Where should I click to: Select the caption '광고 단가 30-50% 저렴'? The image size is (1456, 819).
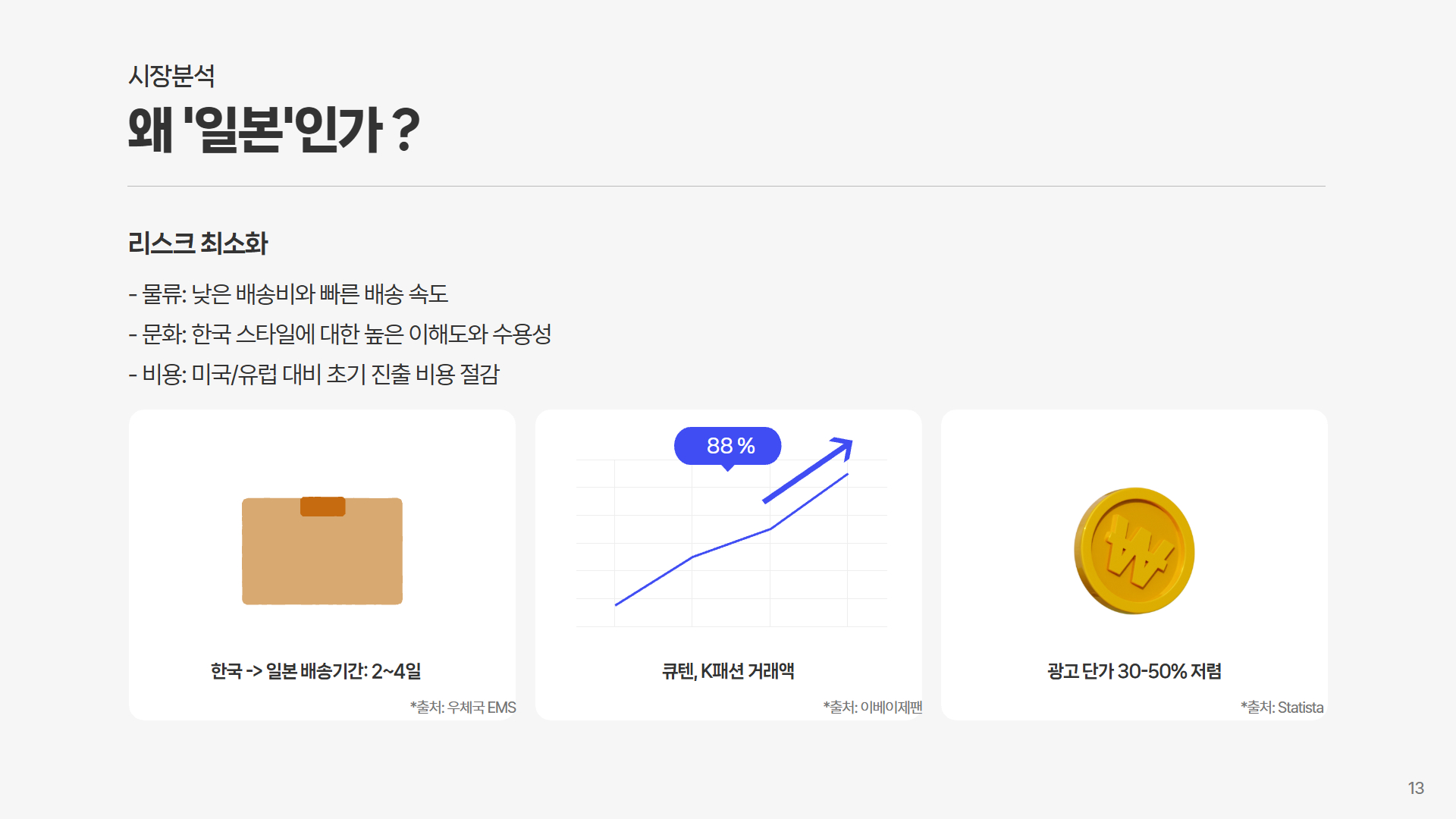pos(1134,671)
